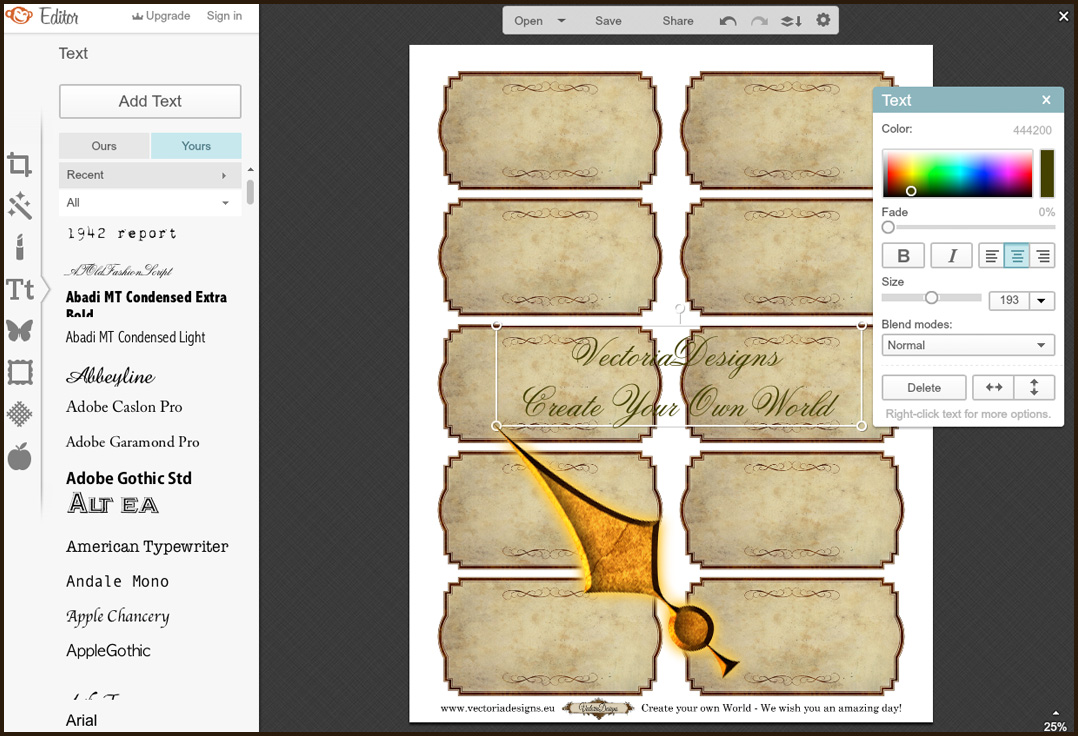Open the Textures crosshatch icon
This screenshot has height=736, width=1078.
(19, 414)
